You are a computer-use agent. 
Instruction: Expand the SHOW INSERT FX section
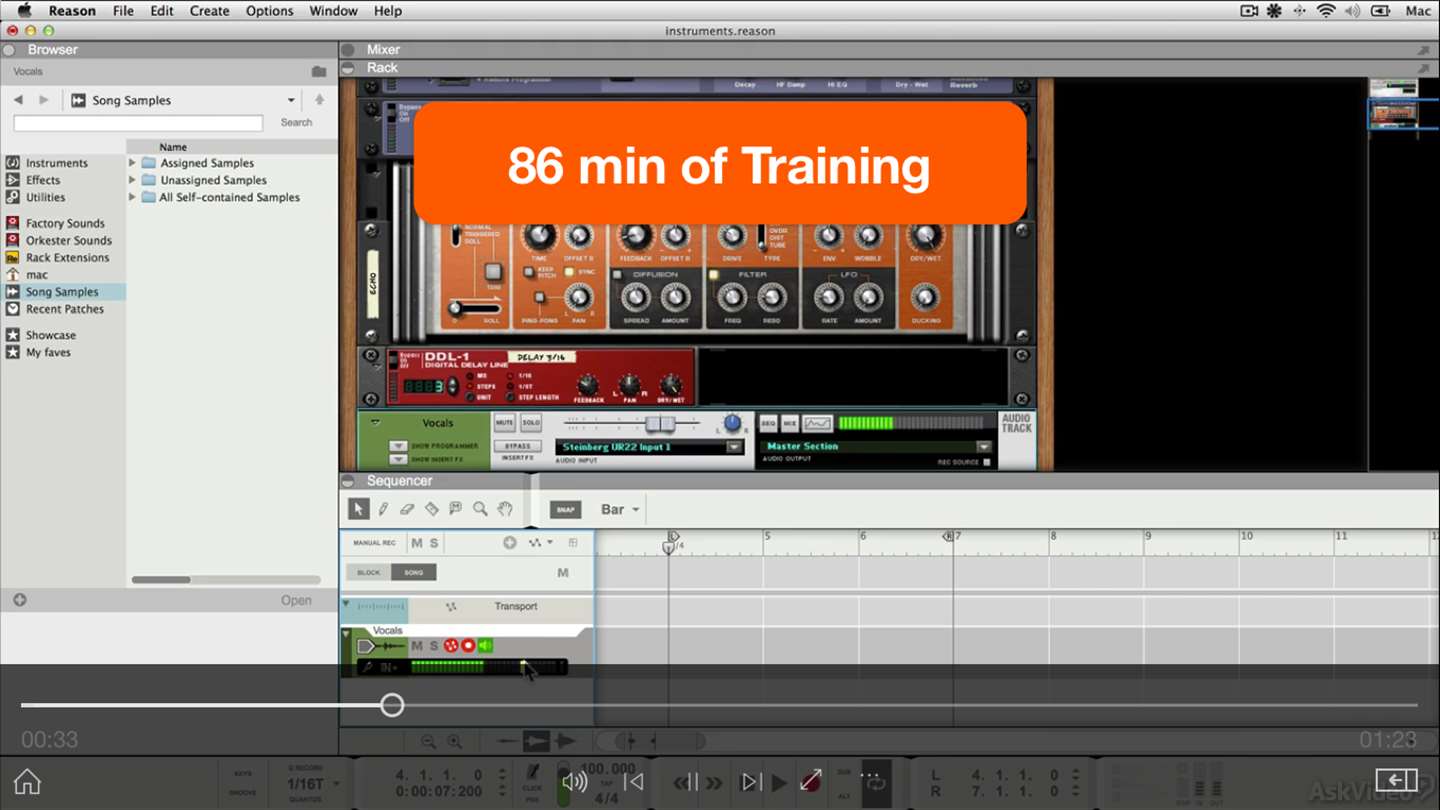coord(398,459)
